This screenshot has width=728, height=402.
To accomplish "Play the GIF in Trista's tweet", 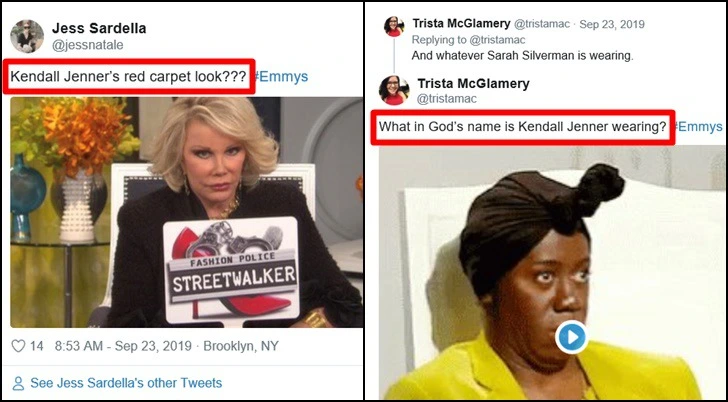I will pos(571,337).
